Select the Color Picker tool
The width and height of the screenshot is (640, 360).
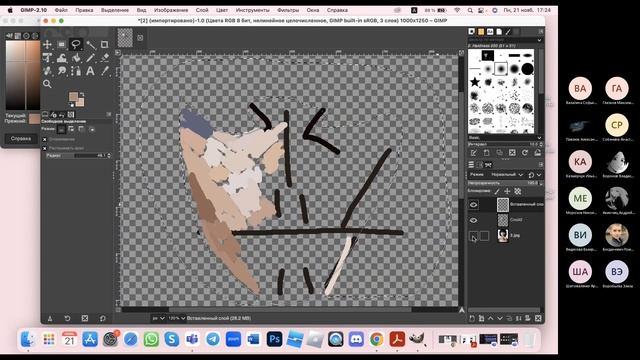[x=104, y=71]
